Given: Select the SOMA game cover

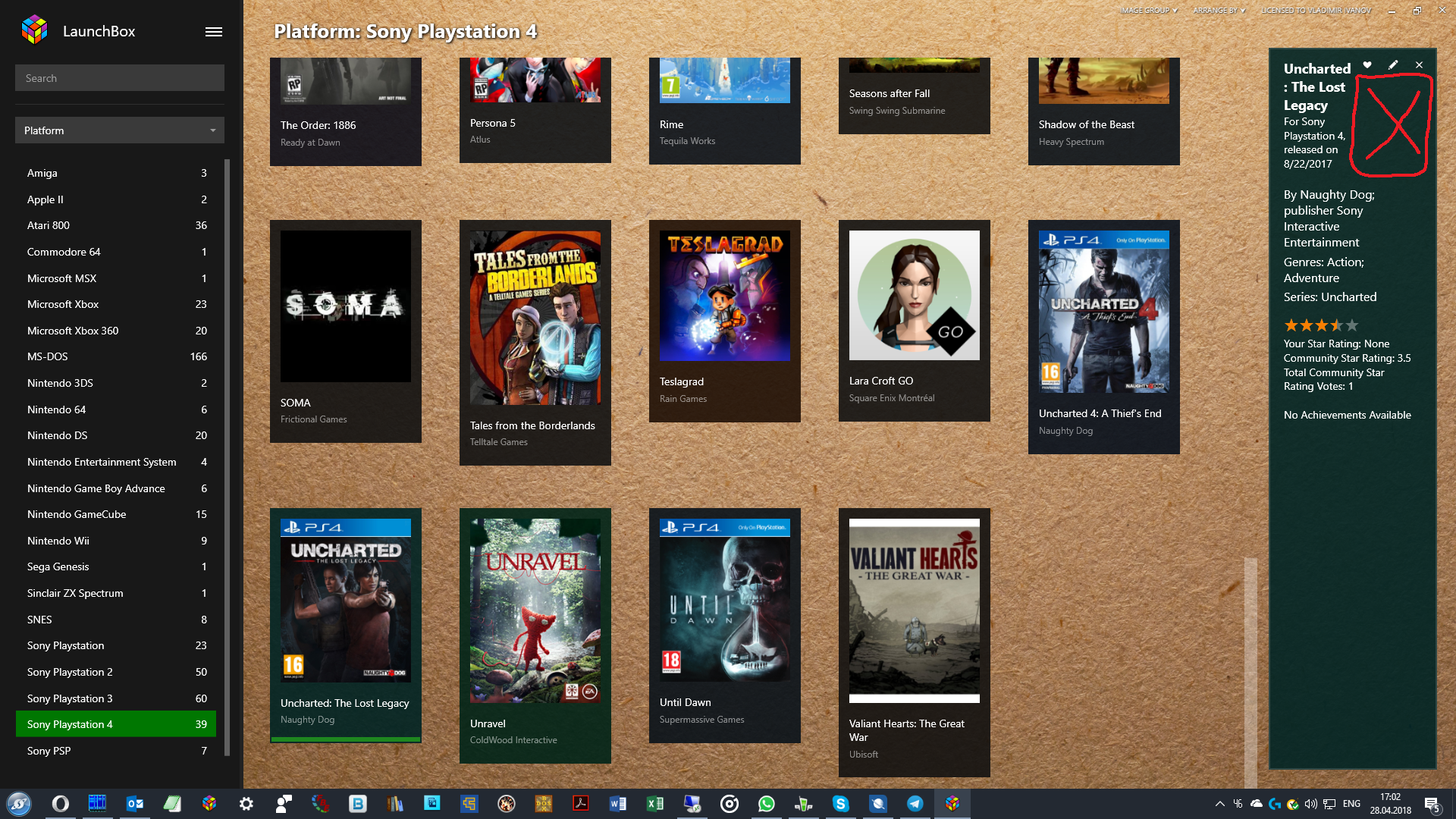Looking at the screenshot, I should (x=346, y=306).
